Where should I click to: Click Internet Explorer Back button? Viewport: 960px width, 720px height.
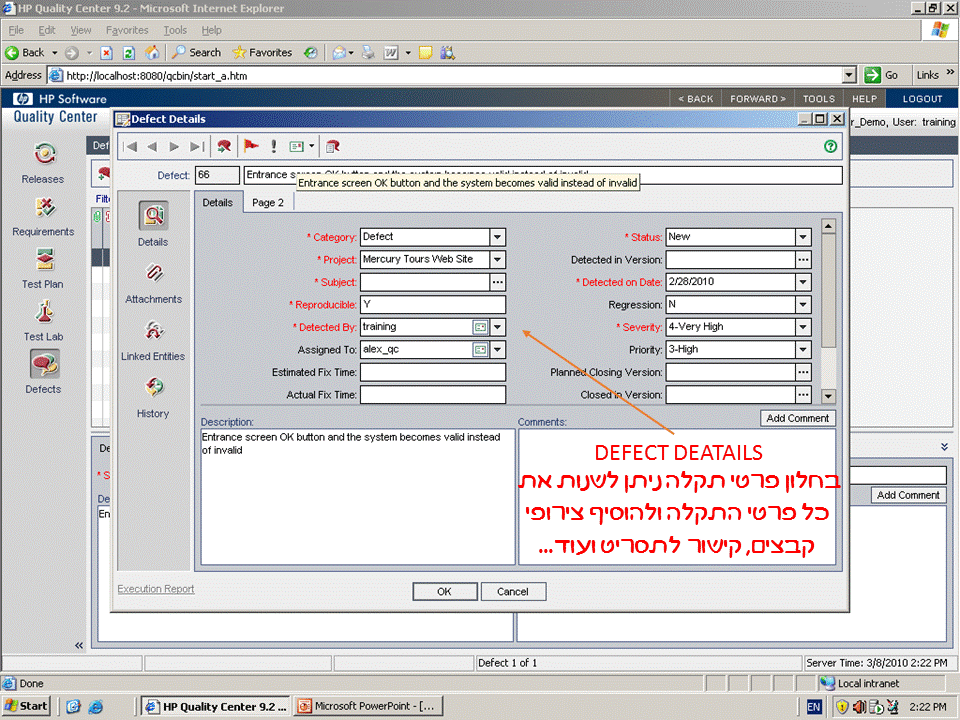(x=26, y=53)
